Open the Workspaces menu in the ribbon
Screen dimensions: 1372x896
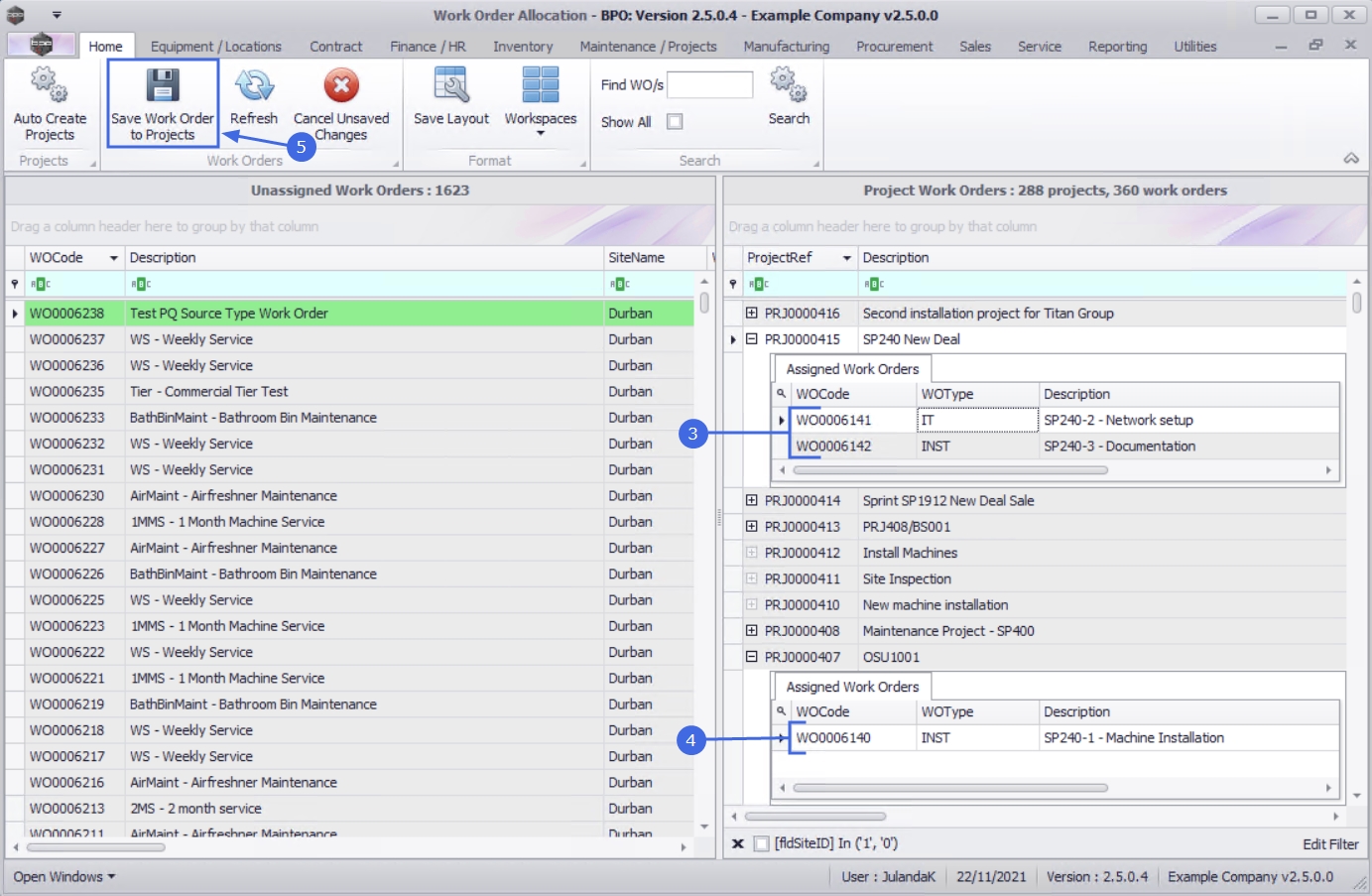541,101
